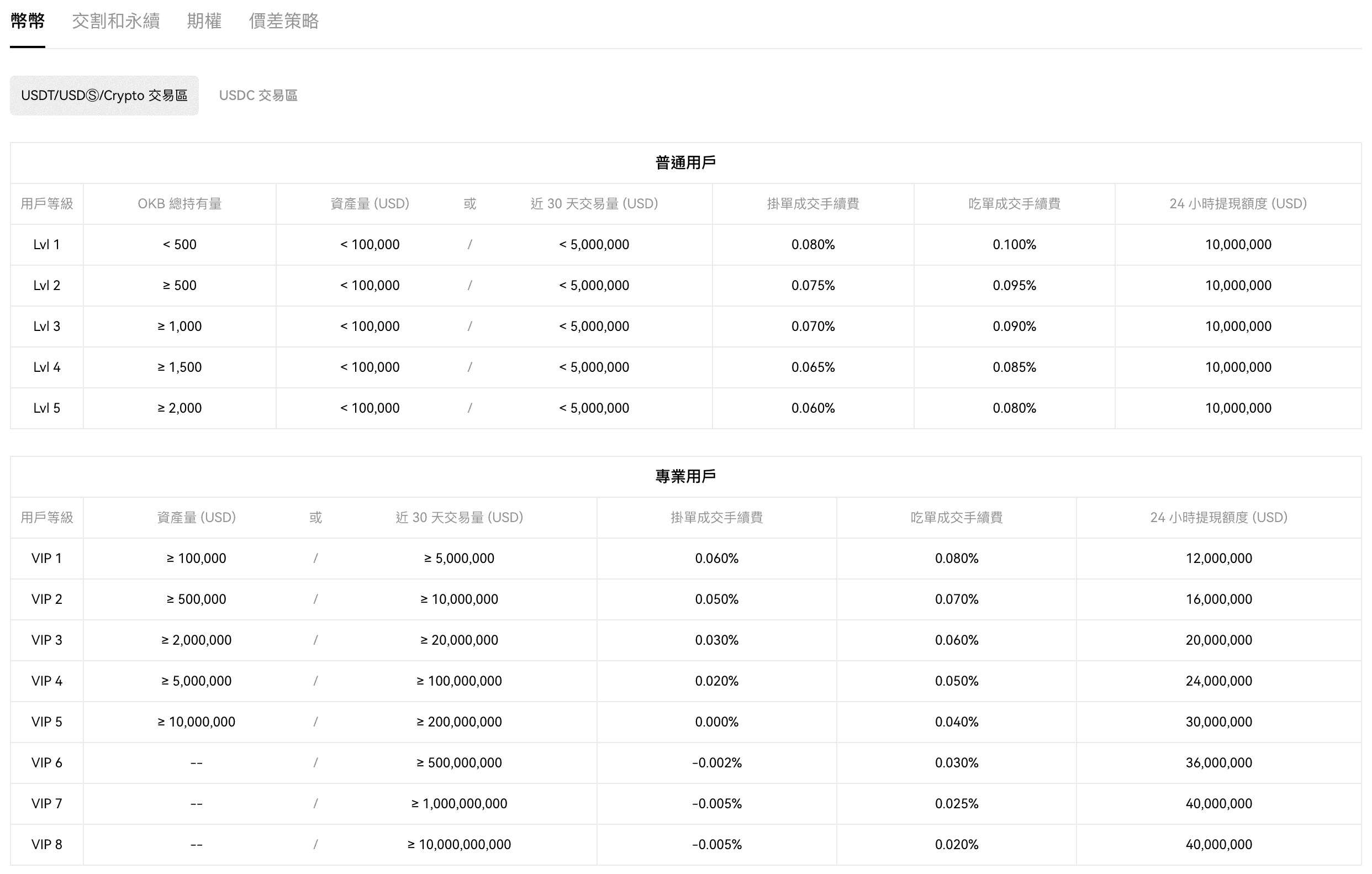1372x874 pixels.
Task: Click the VIP 3 asset amount '≥ 2,000,000'
Action: (196, 640)
